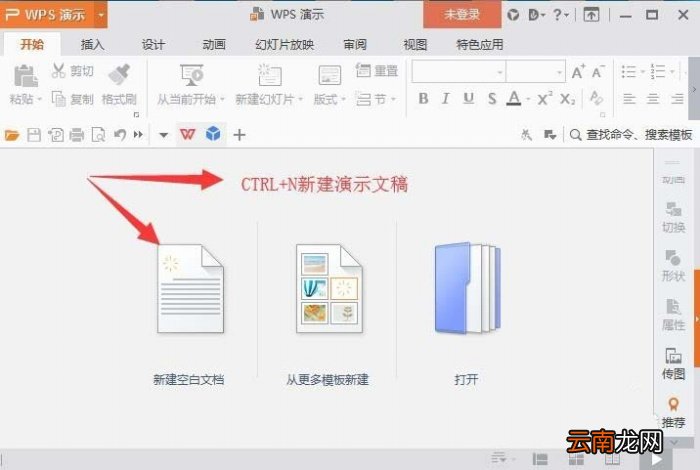Click the New Slide (新建幻灯片) icon
Viewport: 700px width, 470px height.
(x=270, y=75)
